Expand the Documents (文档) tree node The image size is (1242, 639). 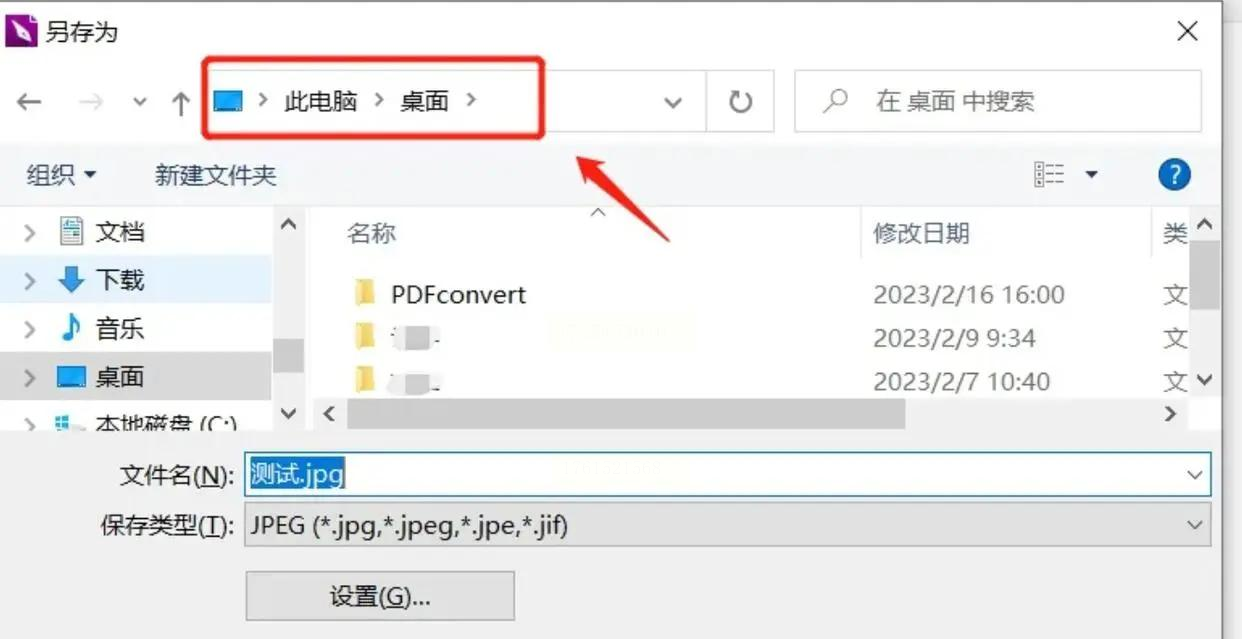tap(30, 233)
